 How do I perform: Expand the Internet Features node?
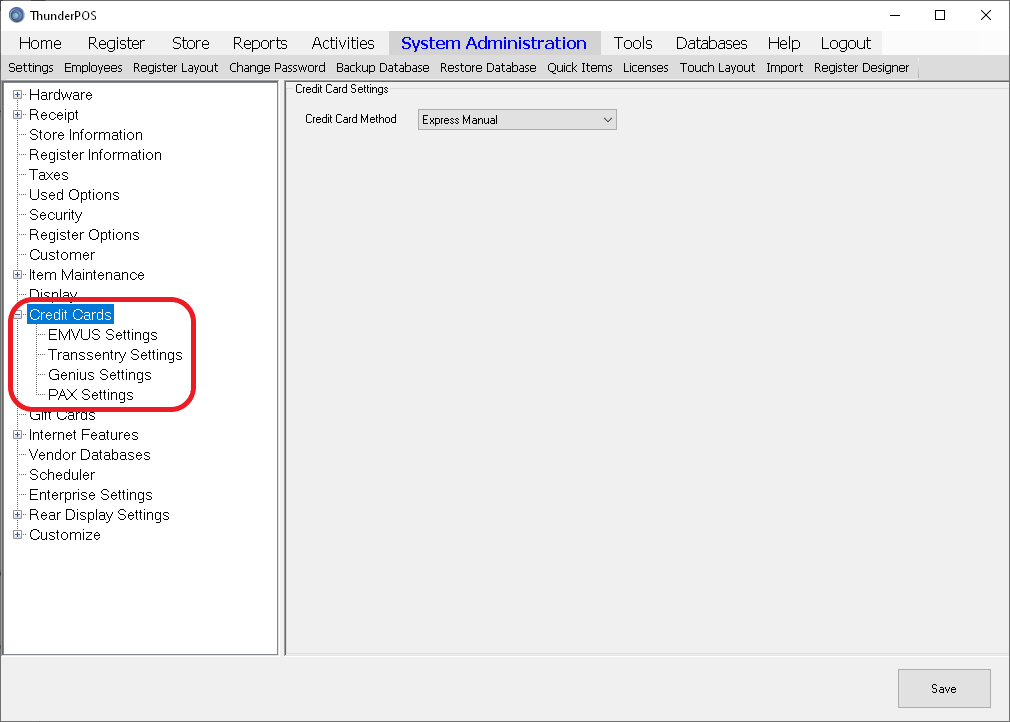point(18,435)
